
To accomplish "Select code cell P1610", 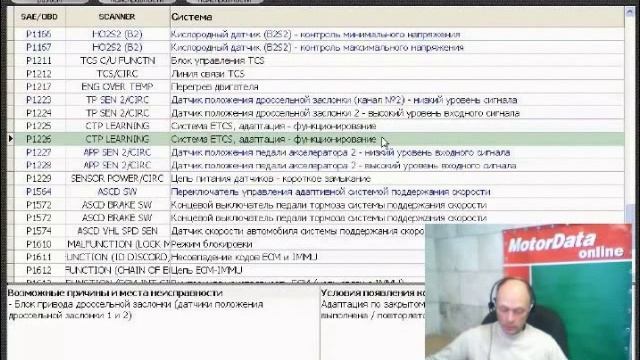I will click(39, 244).
